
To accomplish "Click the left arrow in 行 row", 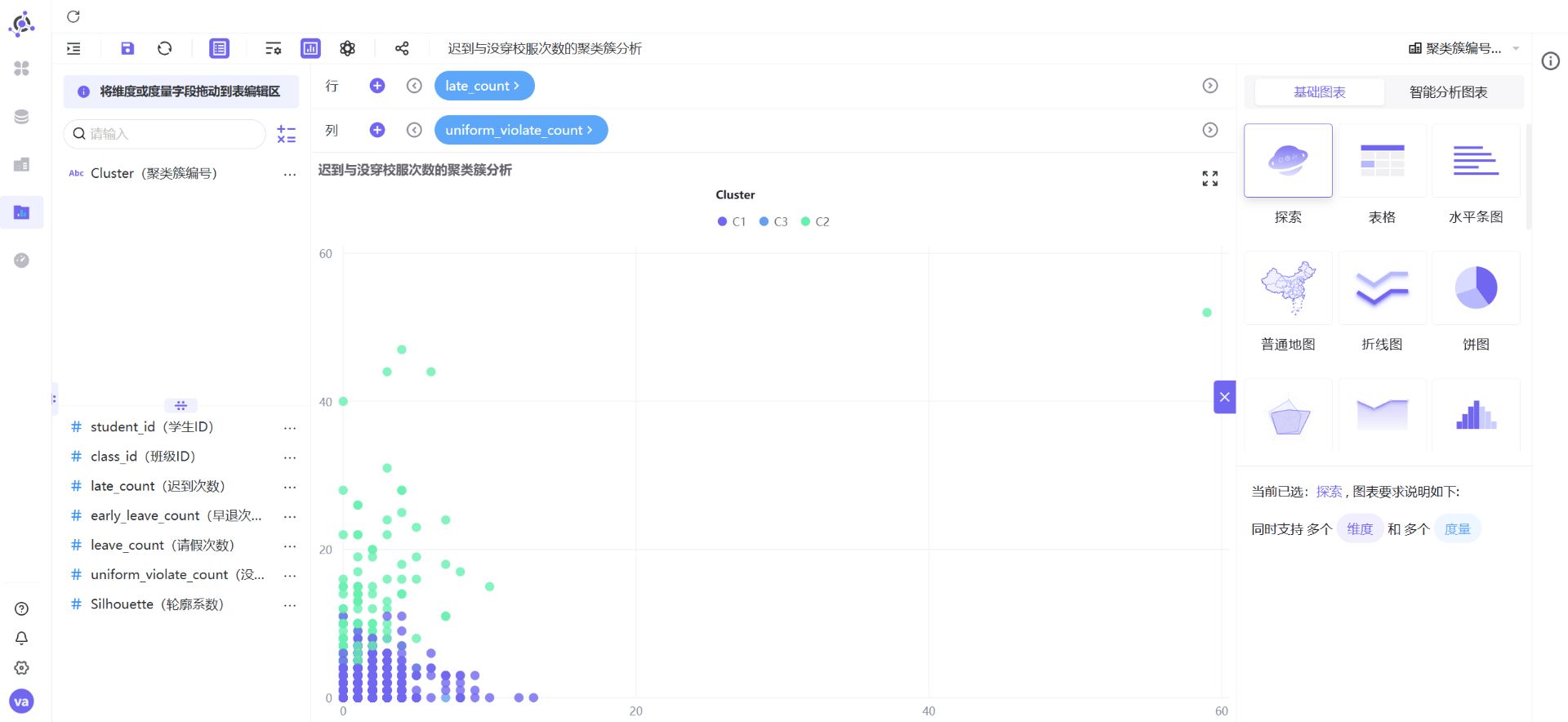I will coord(414,86).
